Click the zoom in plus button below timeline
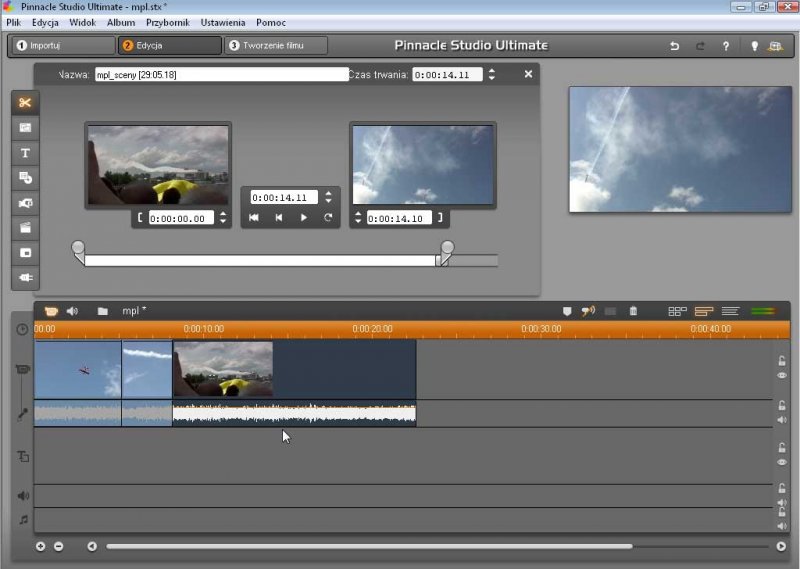 click(41, 546)
